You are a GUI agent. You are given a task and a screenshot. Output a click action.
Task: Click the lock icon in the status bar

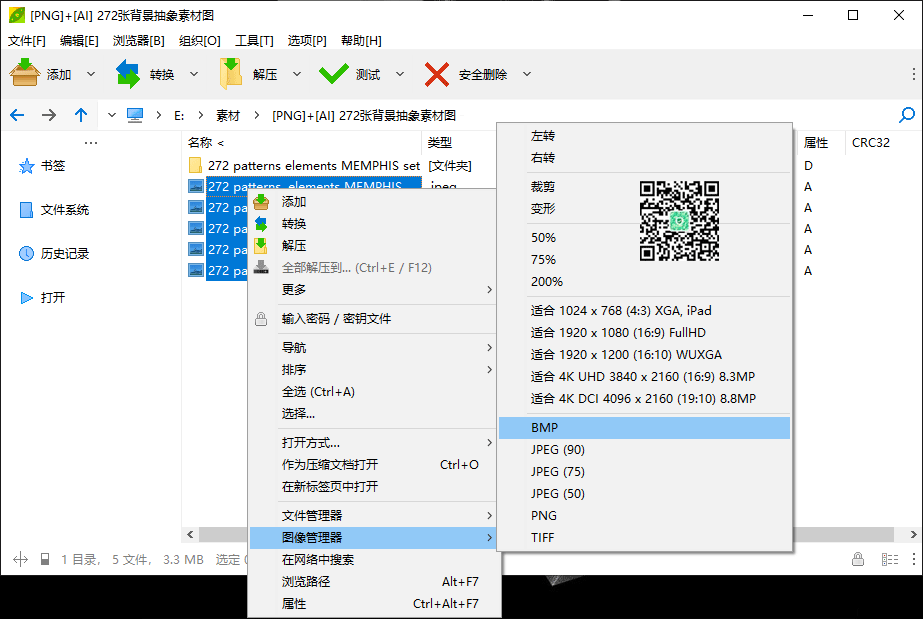tap(859, 559)
